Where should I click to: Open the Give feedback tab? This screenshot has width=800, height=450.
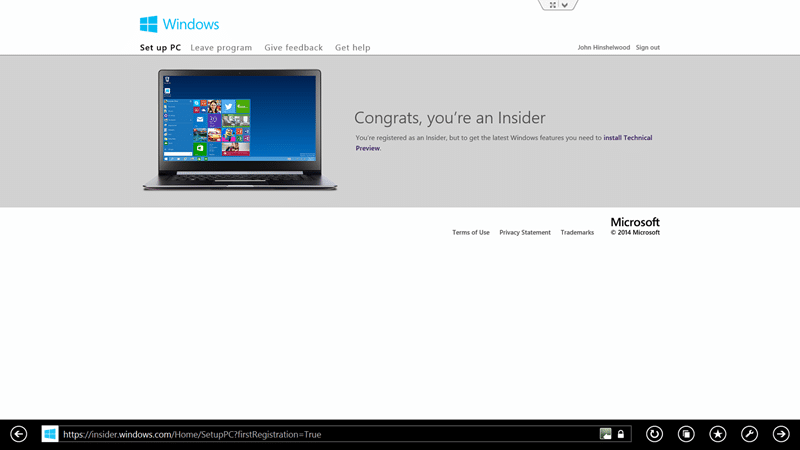tap(293, 47)
